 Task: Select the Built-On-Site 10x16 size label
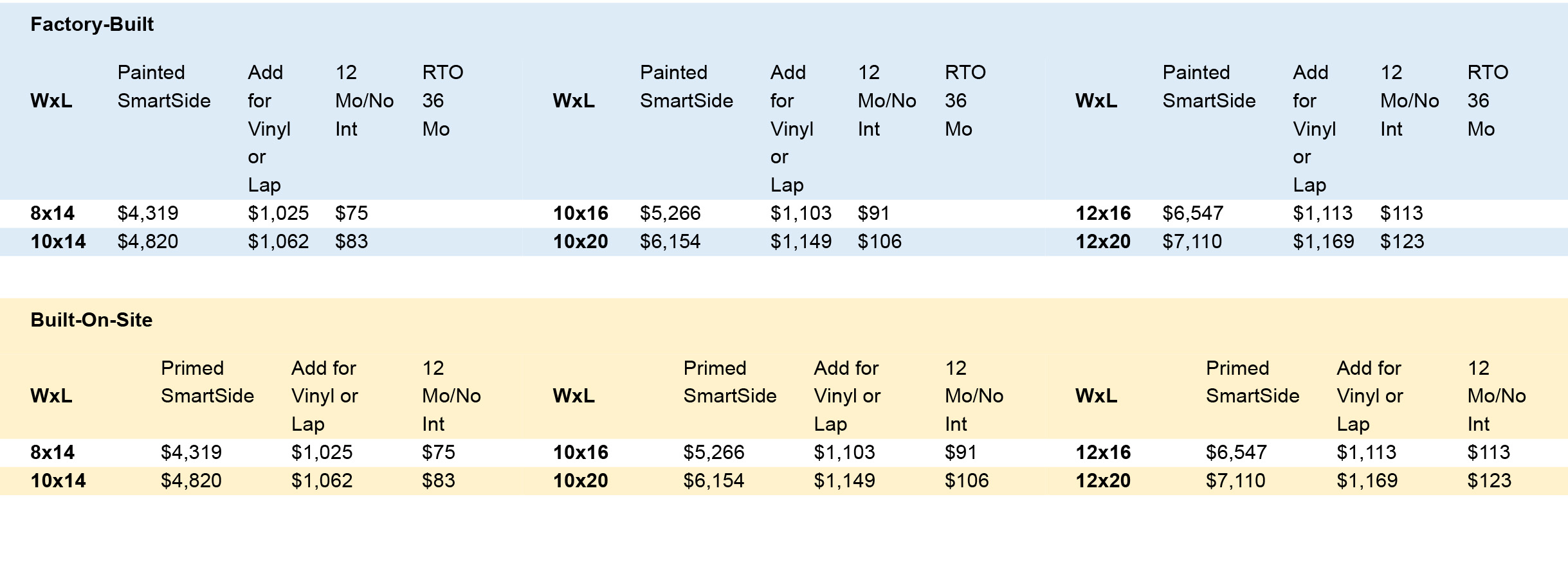[580, 453]
